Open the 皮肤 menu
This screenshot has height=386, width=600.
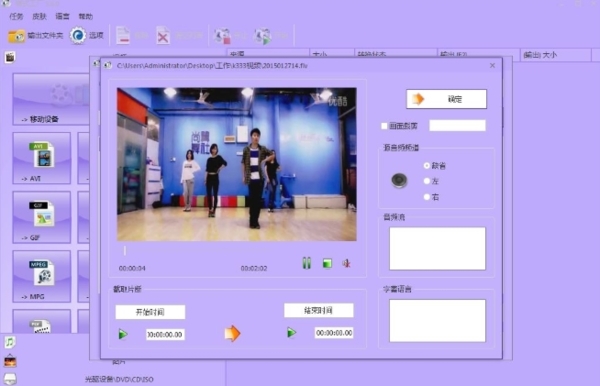click(39, 16)
